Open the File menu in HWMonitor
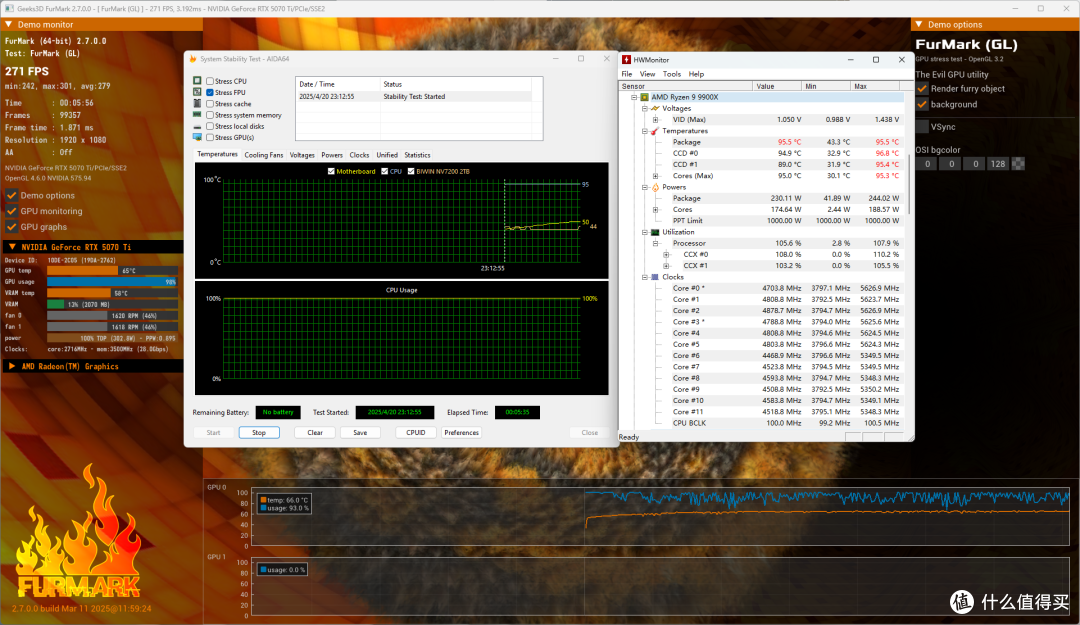Screen dimensions: 1080x625 [x=627, y=74]
